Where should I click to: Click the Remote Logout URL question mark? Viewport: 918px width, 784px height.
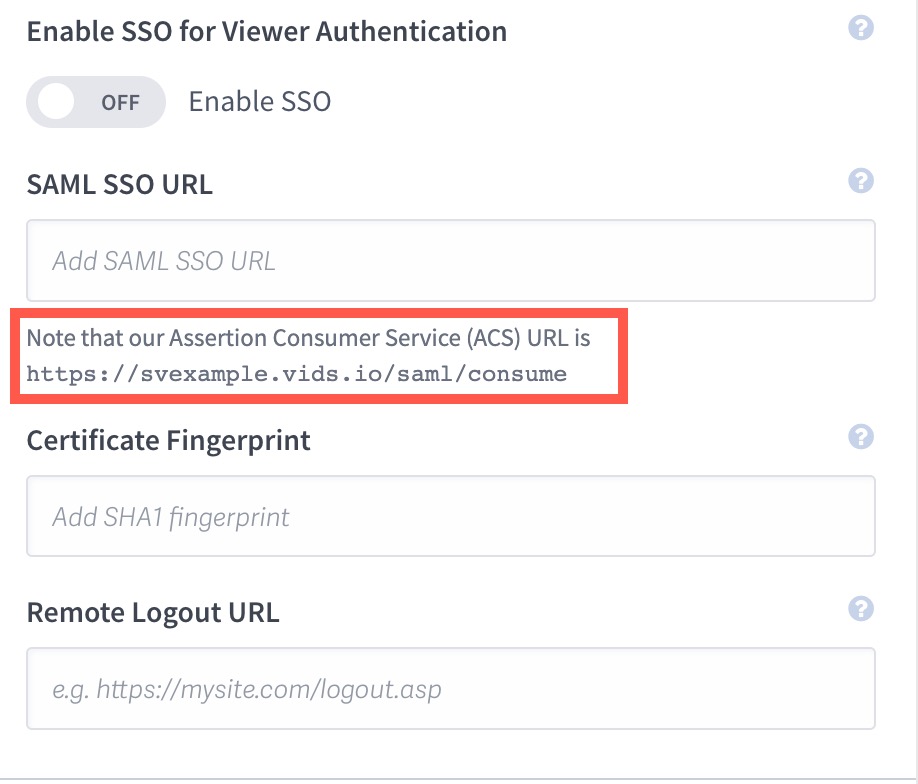(860, 609)
